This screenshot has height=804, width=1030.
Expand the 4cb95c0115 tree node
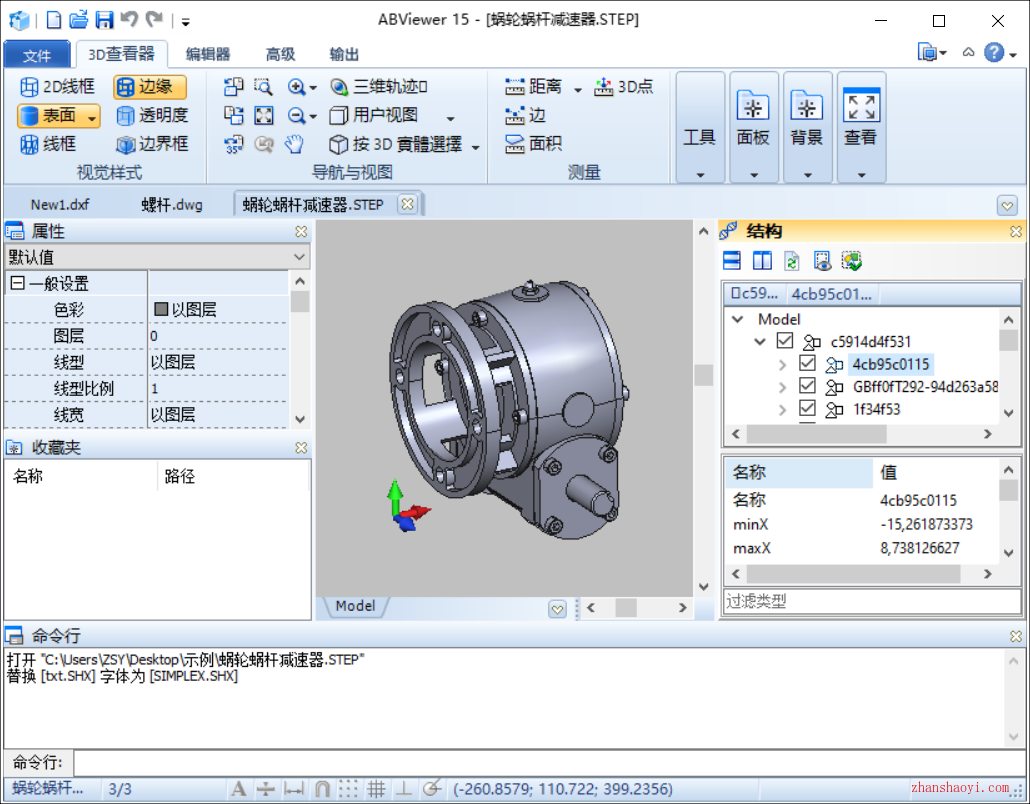(782, 364)
